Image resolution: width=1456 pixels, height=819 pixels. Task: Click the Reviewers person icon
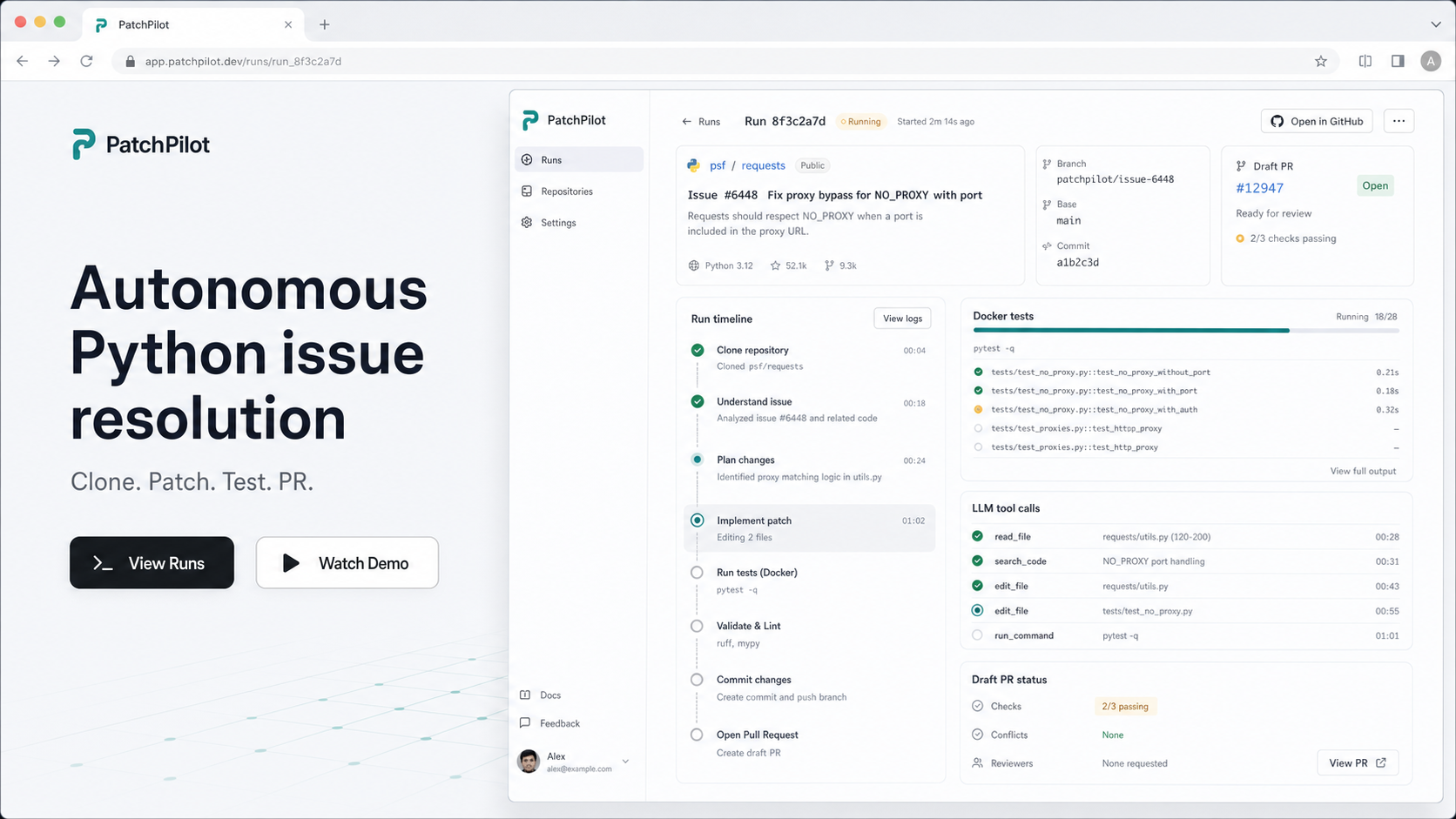click(977, 763)
